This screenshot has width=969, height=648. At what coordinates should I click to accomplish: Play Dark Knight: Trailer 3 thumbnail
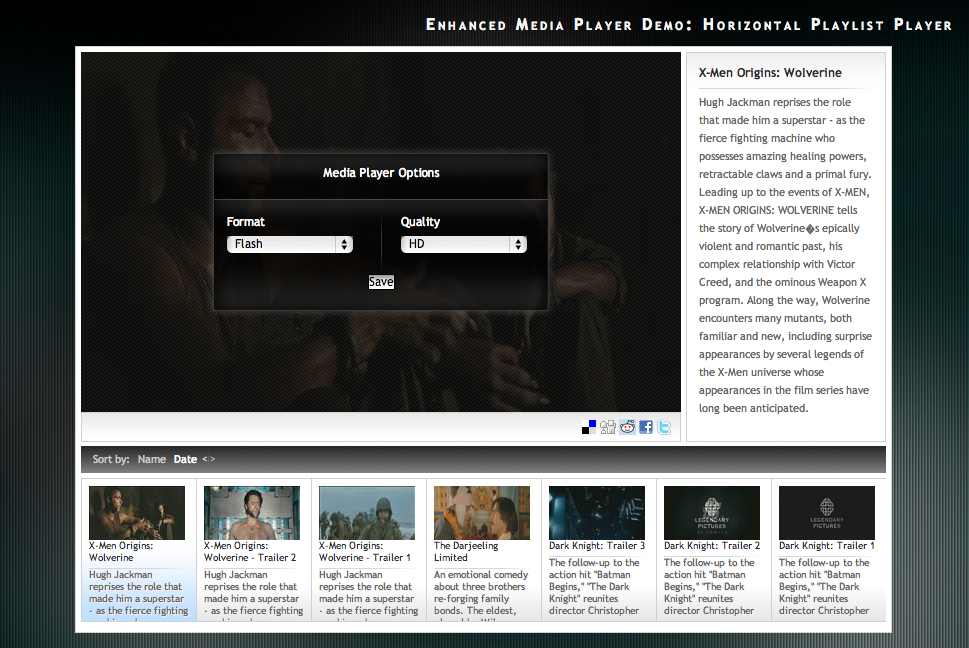click(x=597, y=513)
